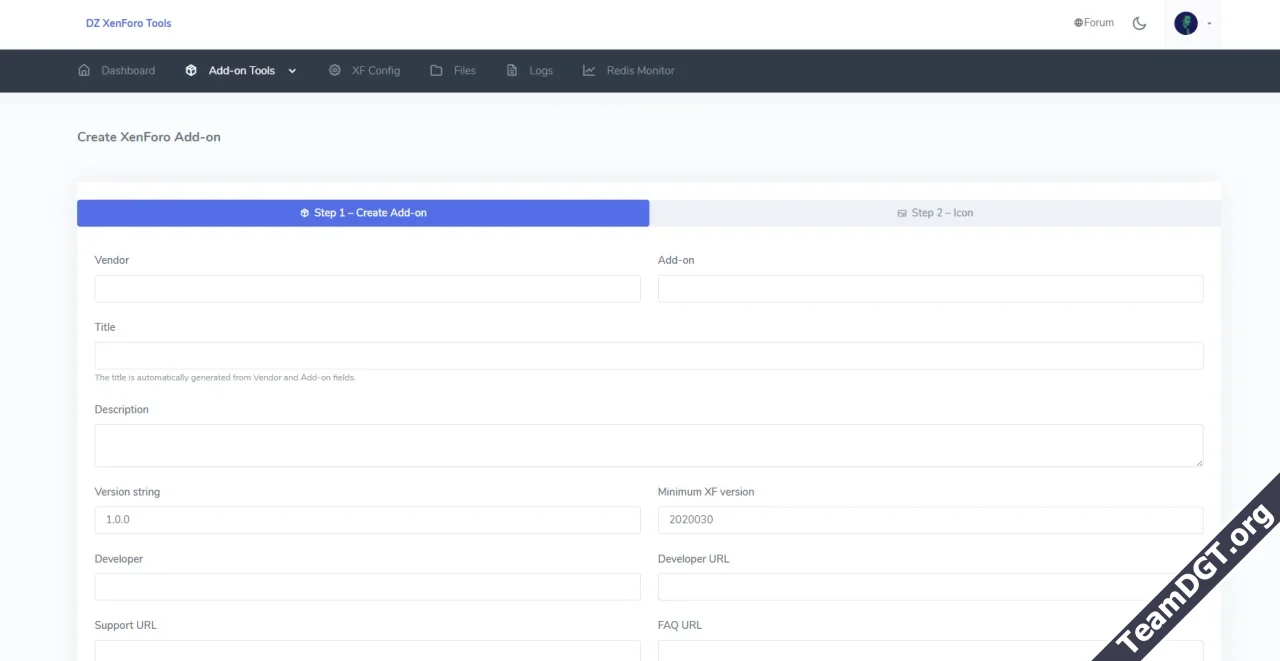Screen dimensions: 1280x661
Task: Toggle dark mode with the moon icon
Action: [x=1139, y=23]
